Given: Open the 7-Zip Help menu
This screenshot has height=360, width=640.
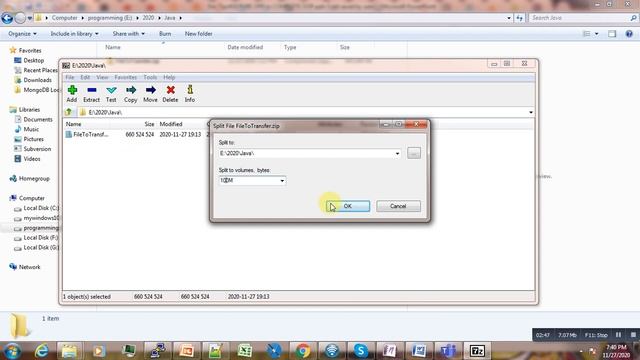Looking at the screenshot, I should pyautogui.click(x=169, y=77).
